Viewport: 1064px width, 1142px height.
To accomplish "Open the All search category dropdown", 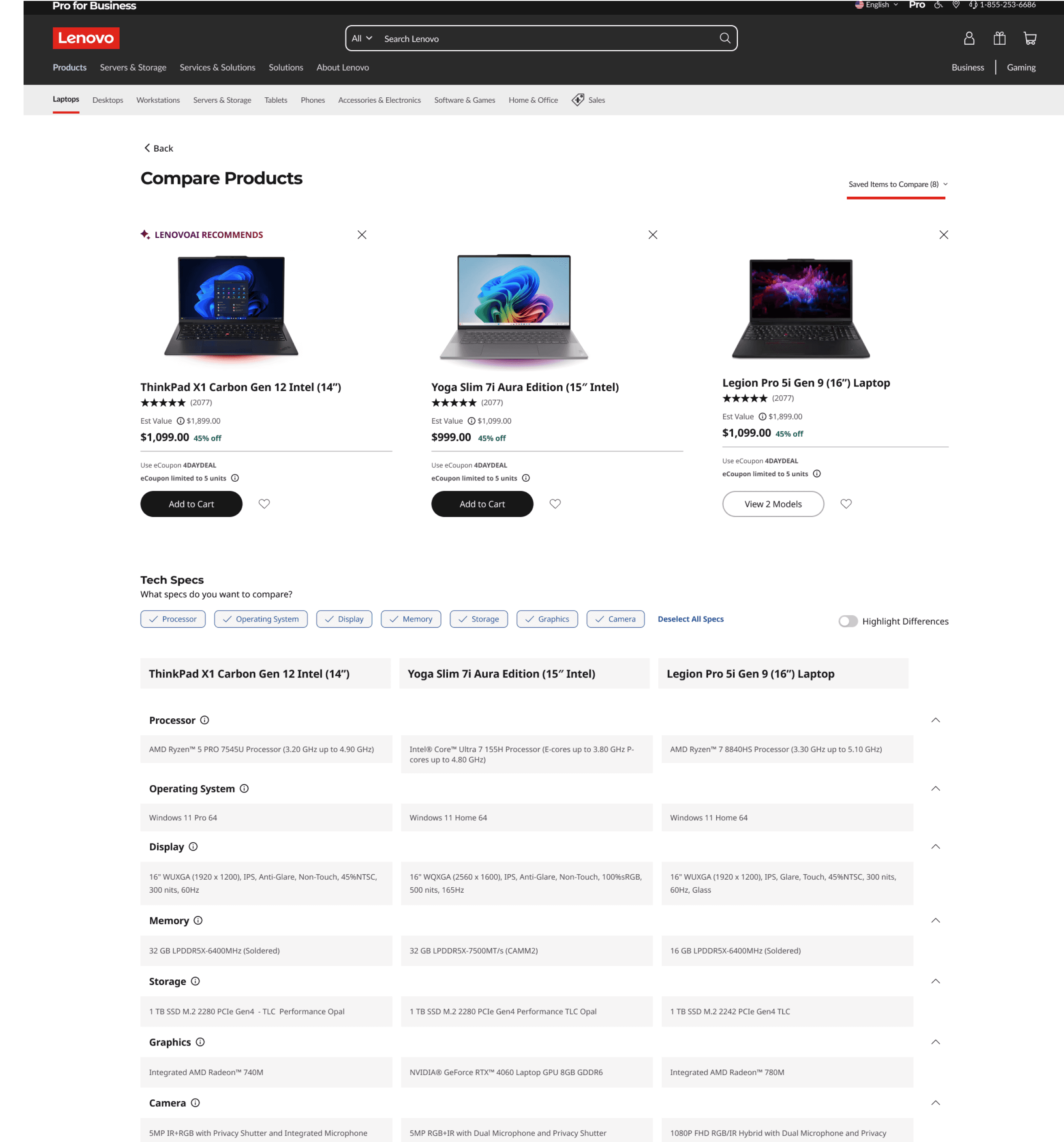I will click(362, 38).
